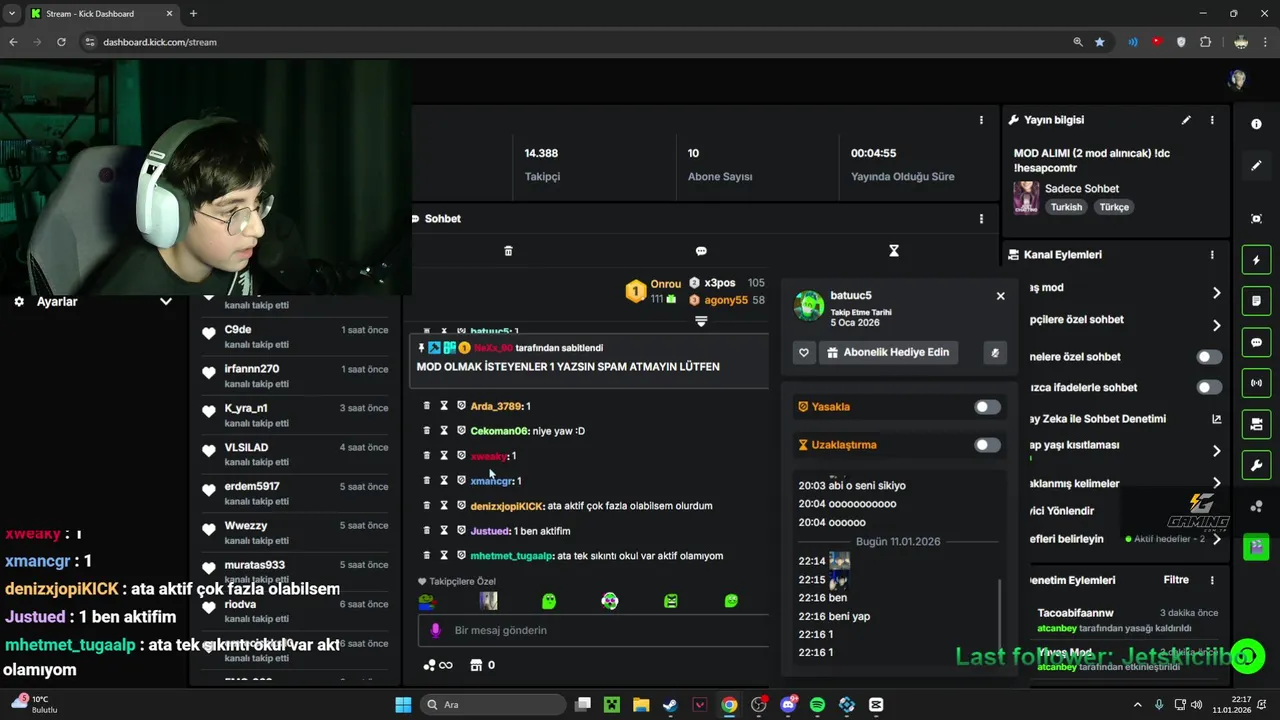This screenshot has width=1280, height=720.
Task: Open Discord from the taskbar
Action: click(788, 705)
